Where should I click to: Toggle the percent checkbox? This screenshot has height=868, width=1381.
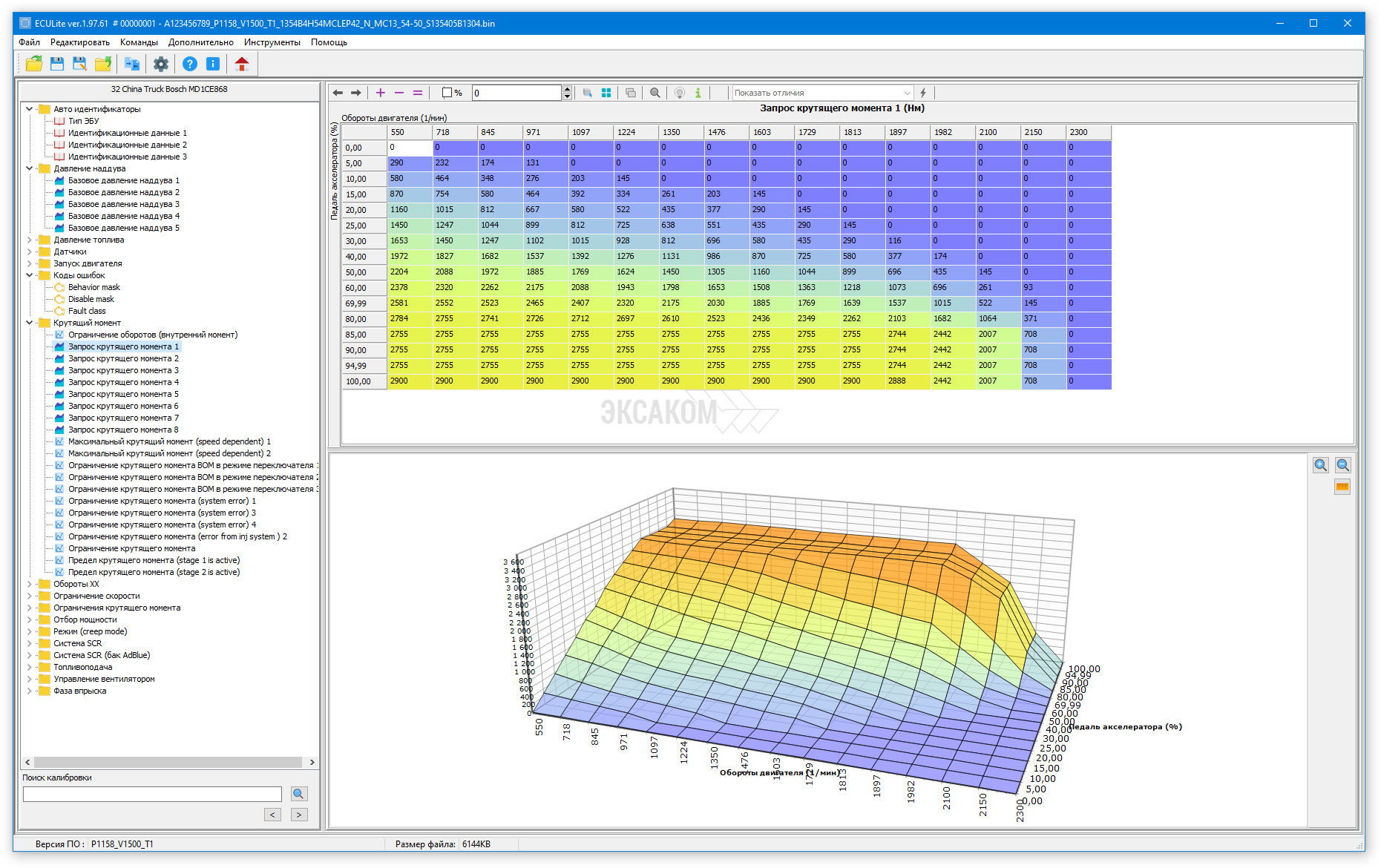pyautogui.click(x=447, y=93)
